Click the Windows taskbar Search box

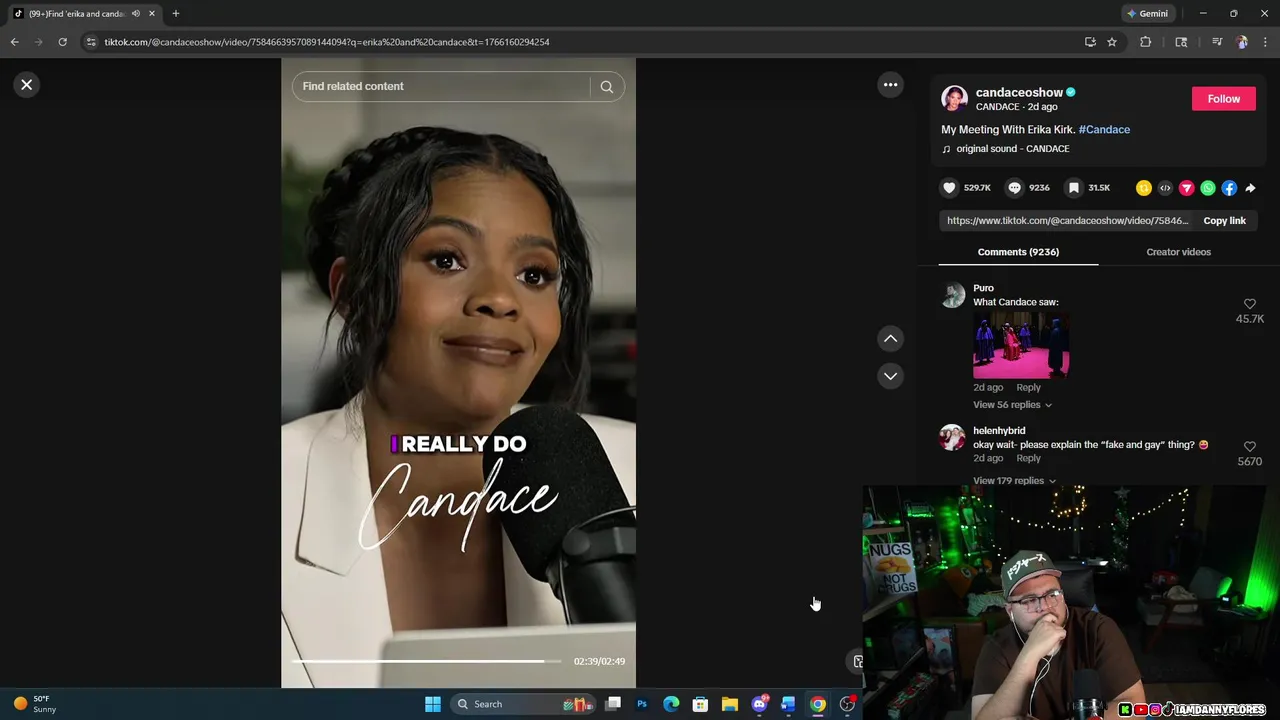525,704
